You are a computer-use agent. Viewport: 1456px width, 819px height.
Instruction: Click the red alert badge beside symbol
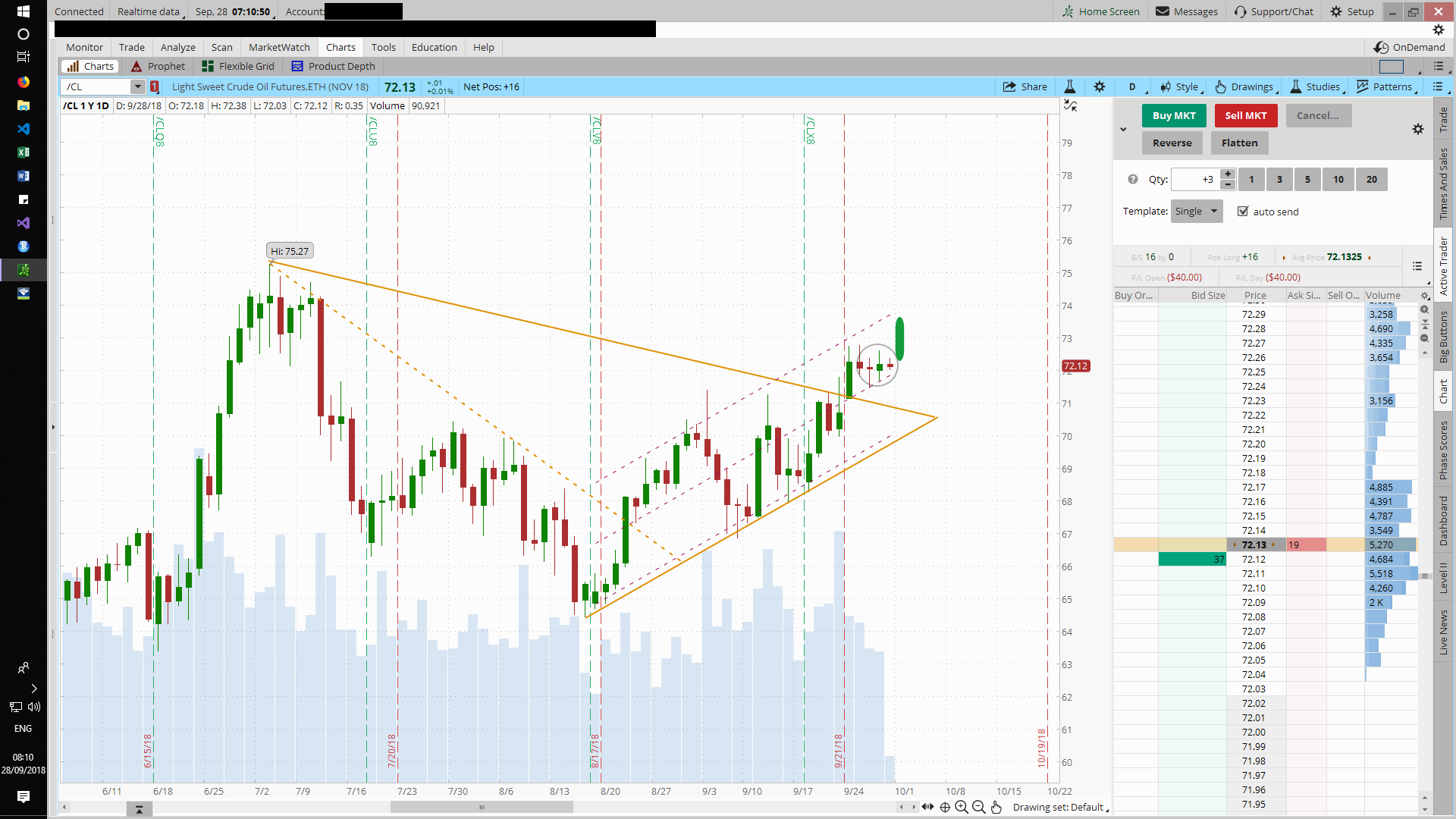coord(155,86)
